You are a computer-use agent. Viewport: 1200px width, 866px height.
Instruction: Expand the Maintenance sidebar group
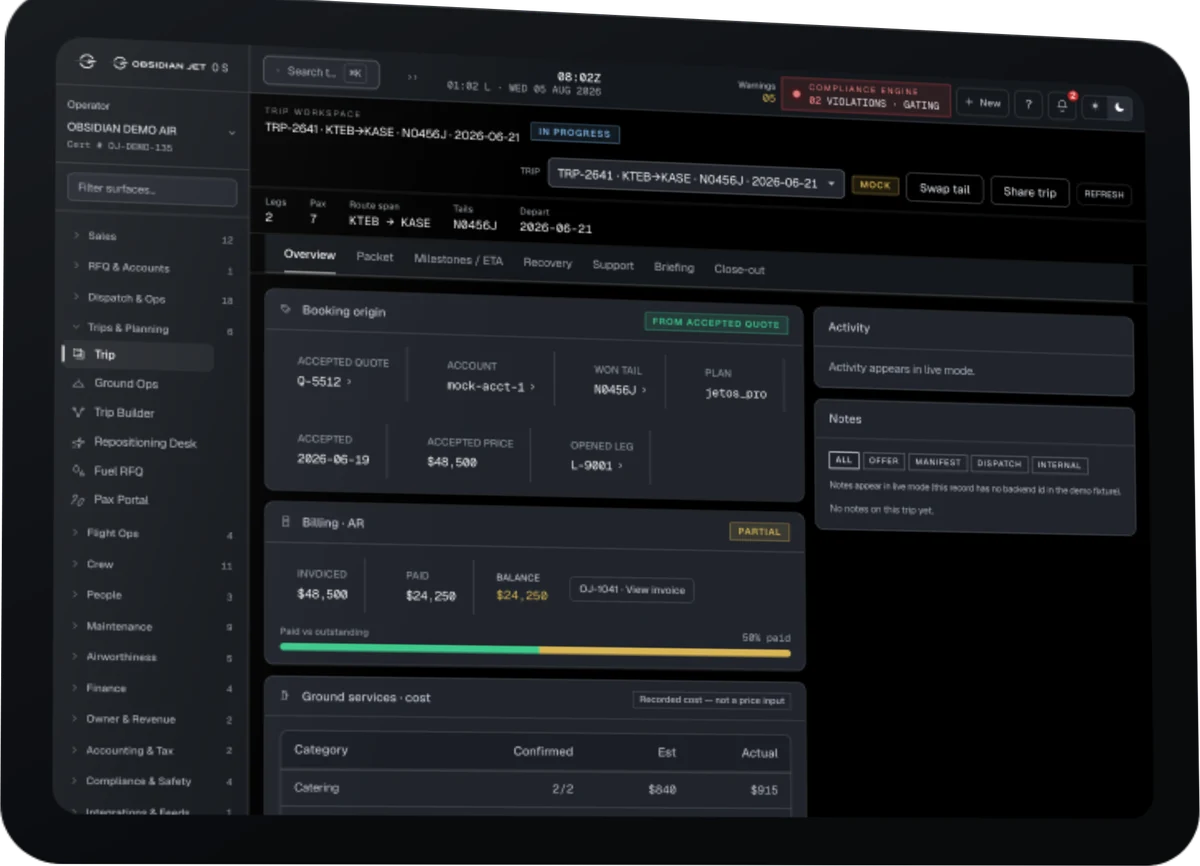152,627
